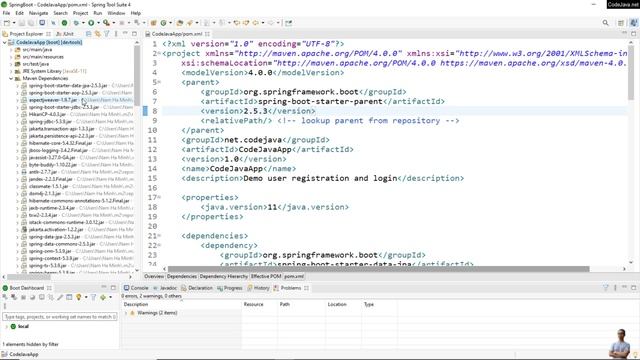Click the toolbar Search magnifier icon
The width and height of the screenshot is (640, 360).
tap(606, 23)
